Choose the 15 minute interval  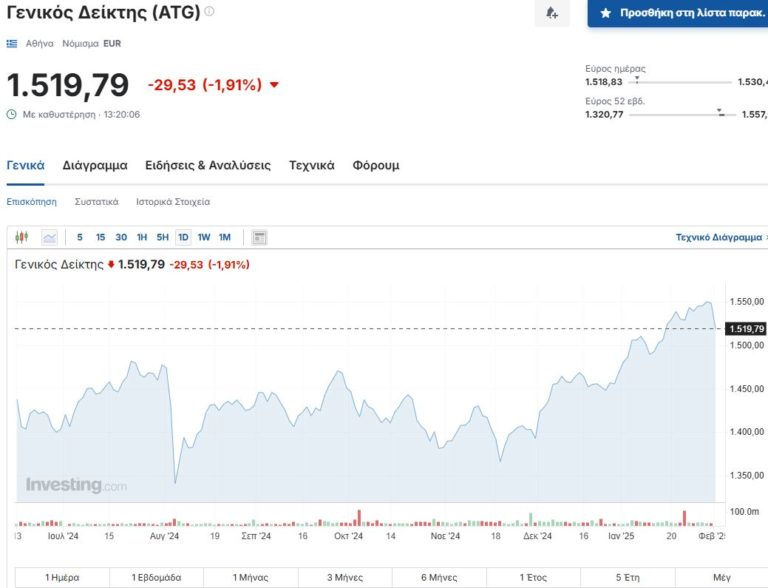100,237
